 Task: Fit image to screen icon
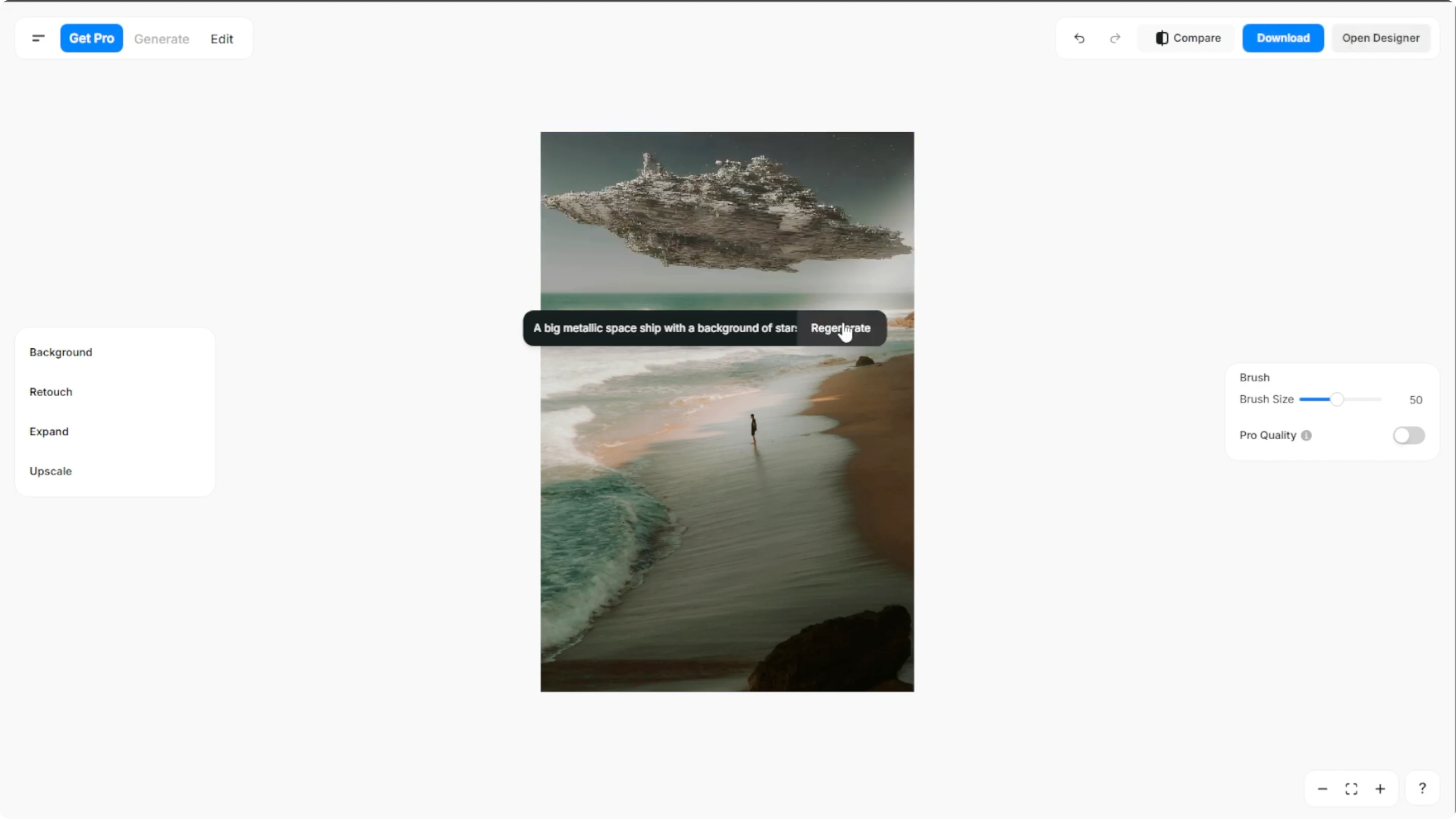[x=1351, y=789]
